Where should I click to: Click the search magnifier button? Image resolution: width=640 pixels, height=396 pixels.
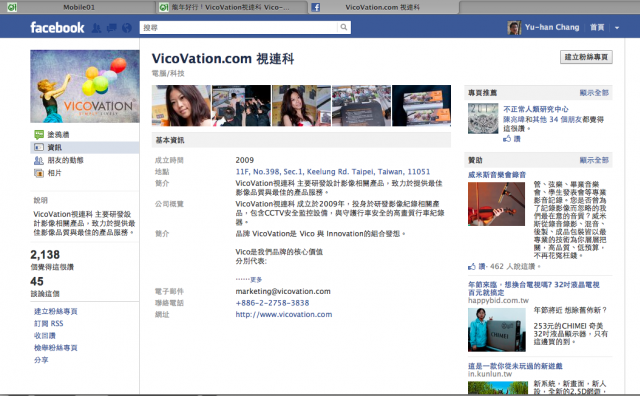tap(344, 27)
